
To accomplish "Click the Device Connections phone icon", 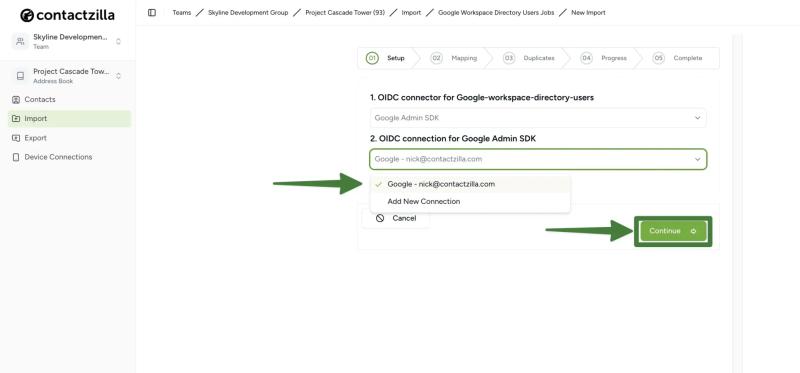I will pyautogui.click(x=16, y=157).
